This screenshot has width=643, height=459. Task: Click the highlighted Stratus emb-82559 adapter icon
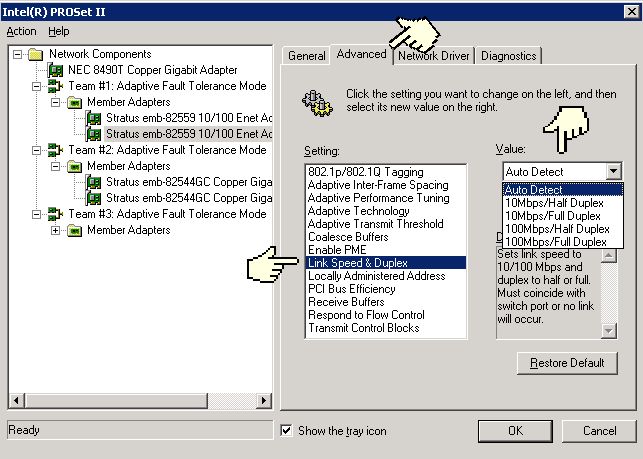click(x=93, y=134)
